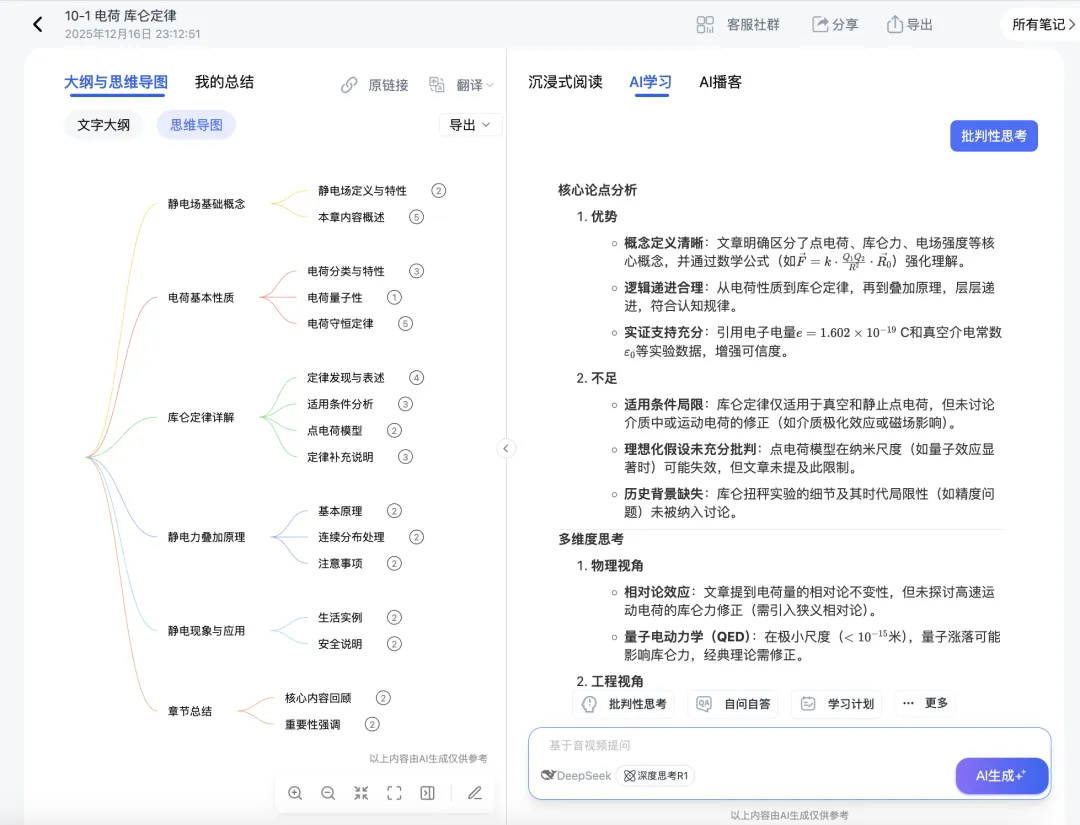
Task: Click the 分享 share button
Action: pyautogui.click(x=835, y=25)
